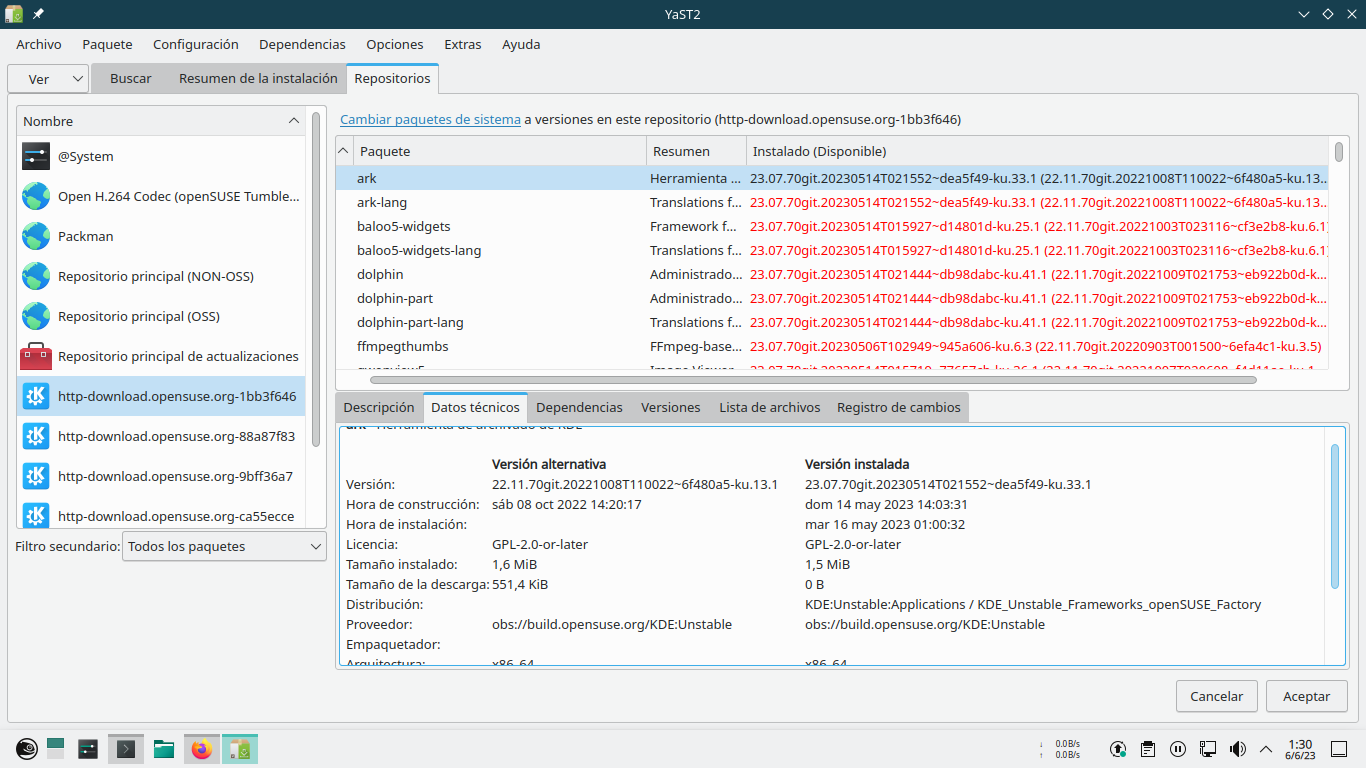Open the file manager in the taskbar
1366x768 pixels.
164,749
